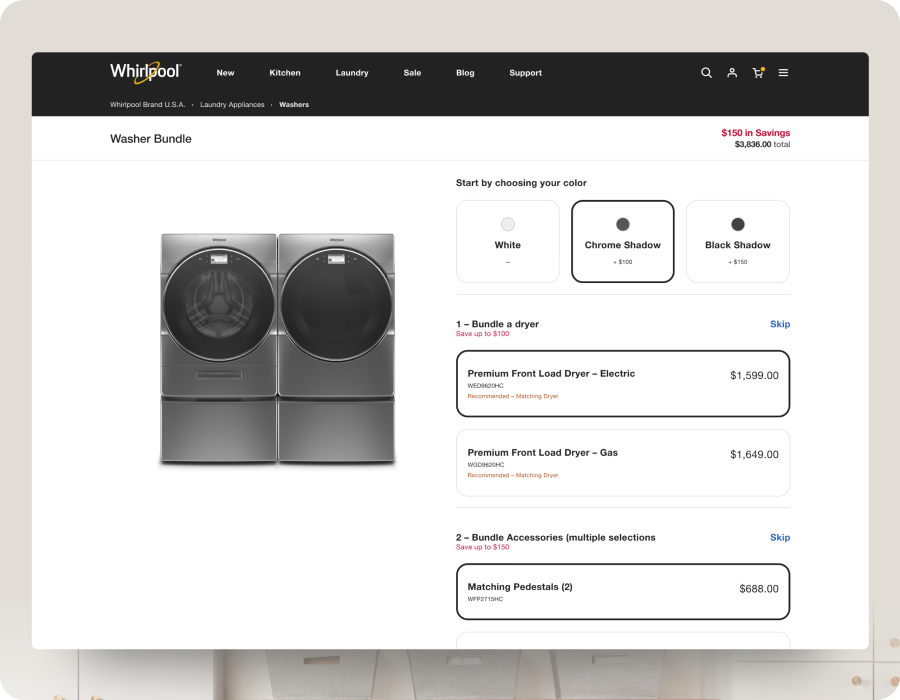Choose Premium Front Load Dryer – Gas

click(x=623, y=462)
